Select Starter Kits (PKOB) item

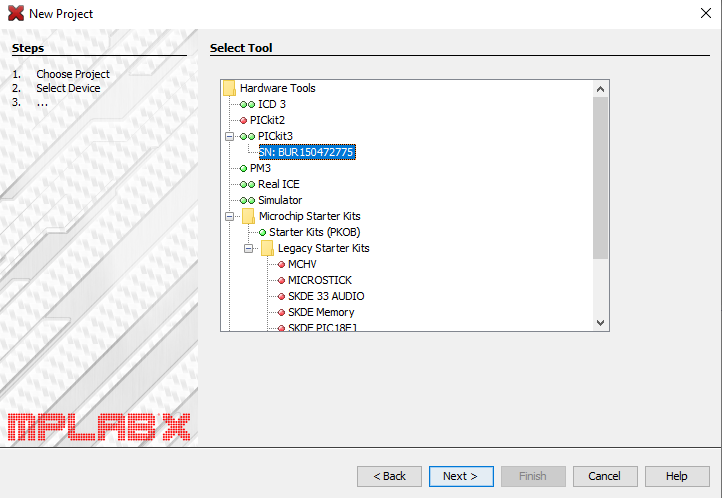tap(311, 232)
